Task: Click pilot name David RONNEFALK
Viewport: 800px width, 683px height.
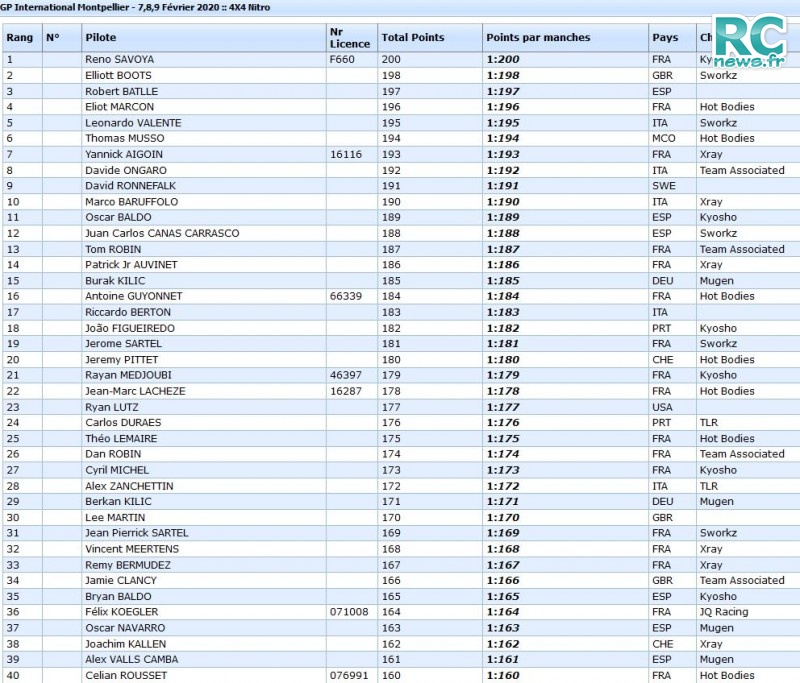Action: (130, 186)
